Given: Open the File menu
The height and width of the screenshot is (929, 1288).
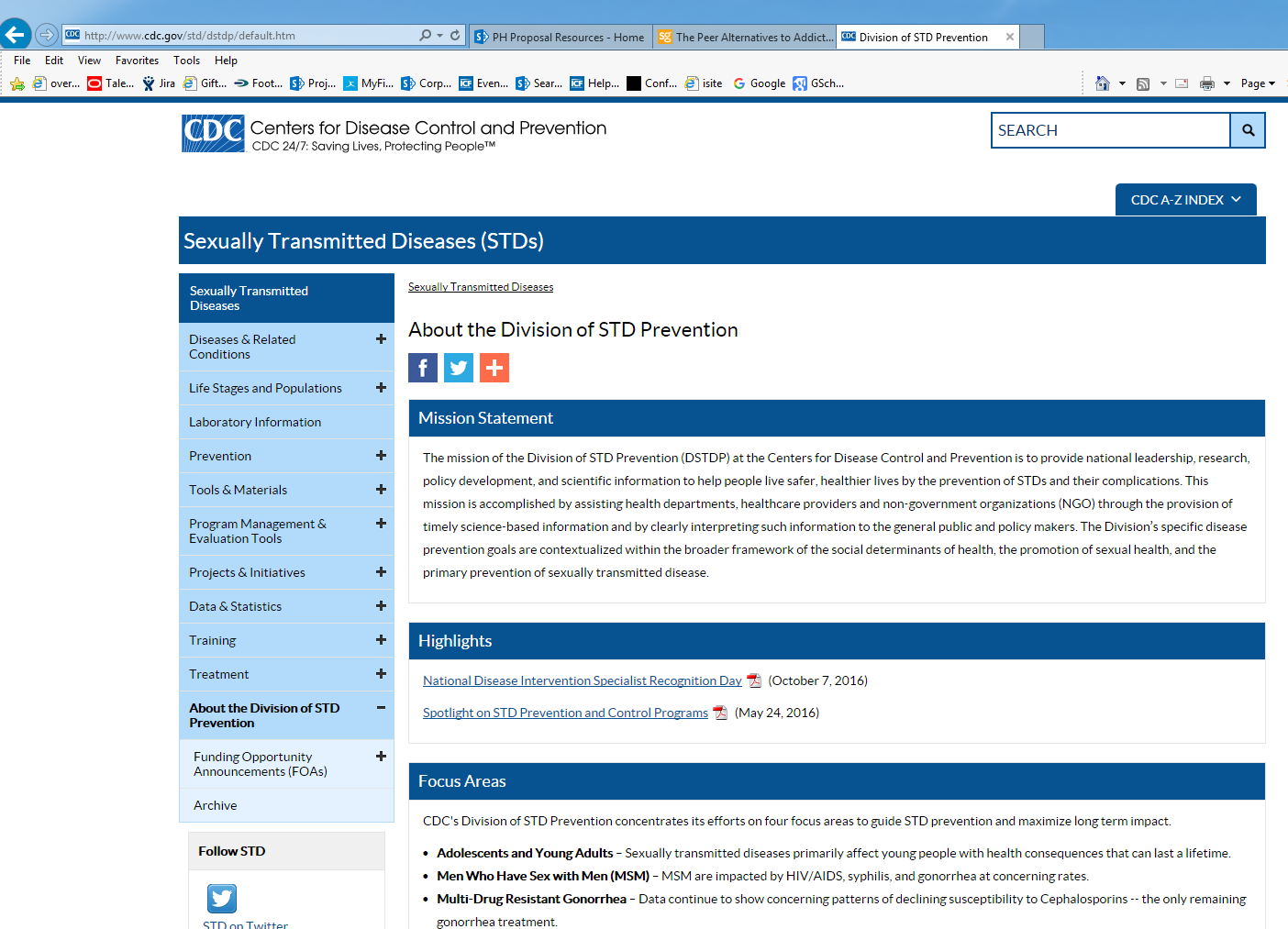Looking at the screenshot, I should point(22,61).
